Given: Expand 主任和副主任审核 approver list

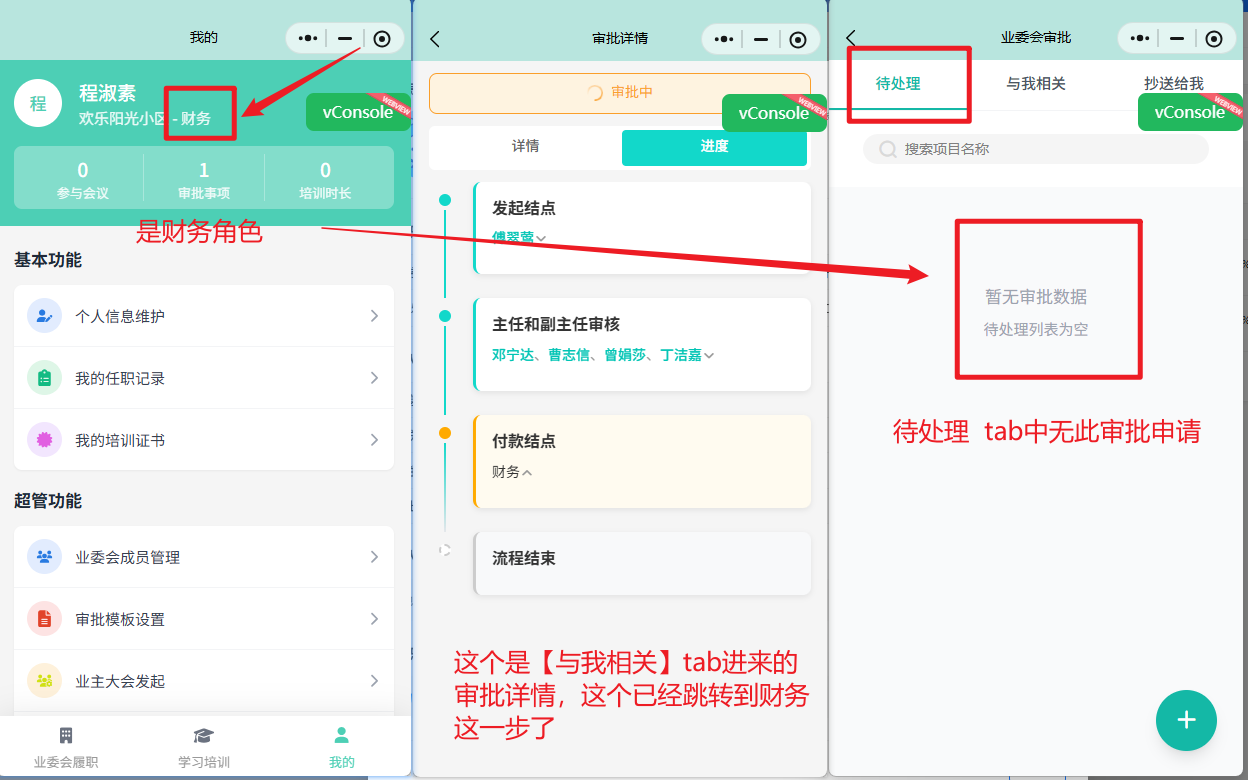Looking at the screenshot, I should click(x=709, y=355).
